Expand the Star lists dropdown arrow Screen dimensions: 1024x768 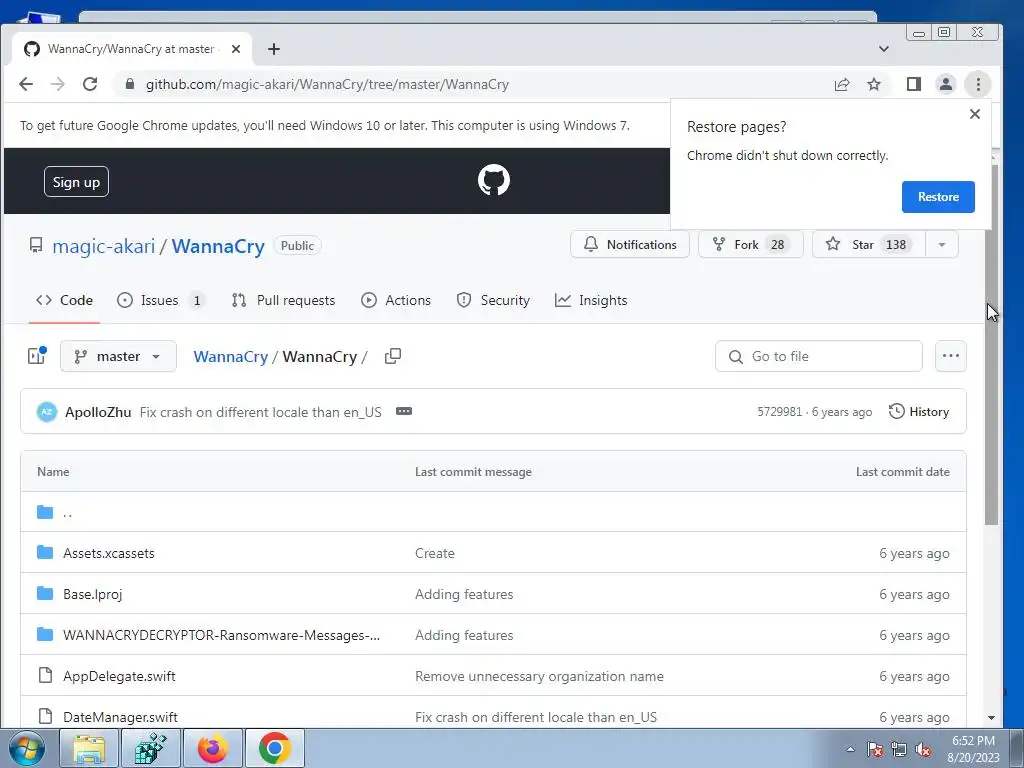click(x=942, y=244)
